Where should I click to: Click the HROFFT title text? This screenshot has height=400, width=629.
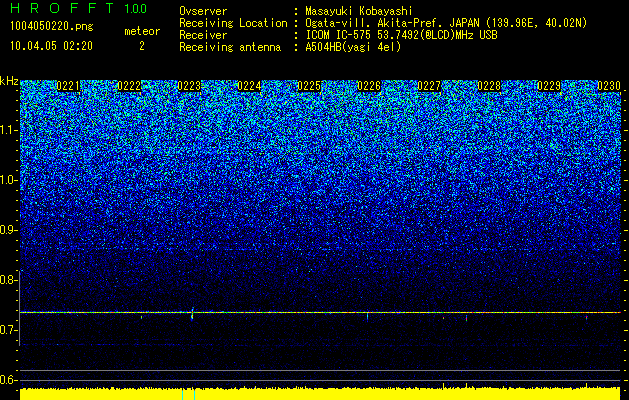click(x=63, y=8)
